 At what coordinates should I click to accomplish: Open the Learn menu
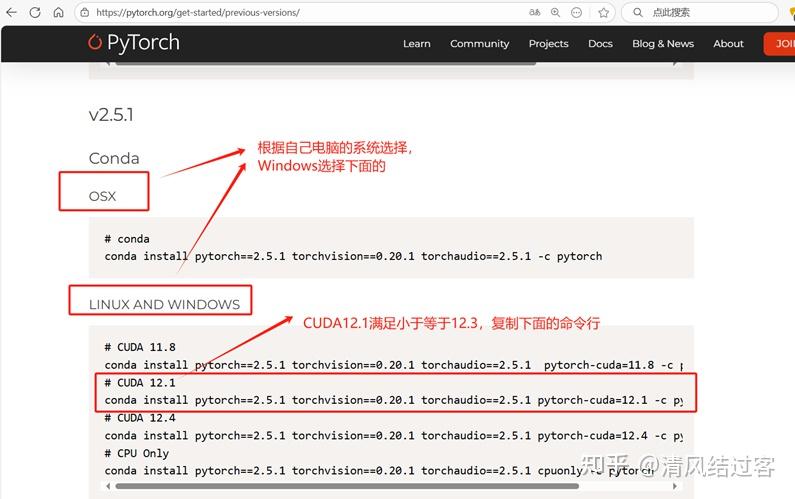(x=417, y=44)
